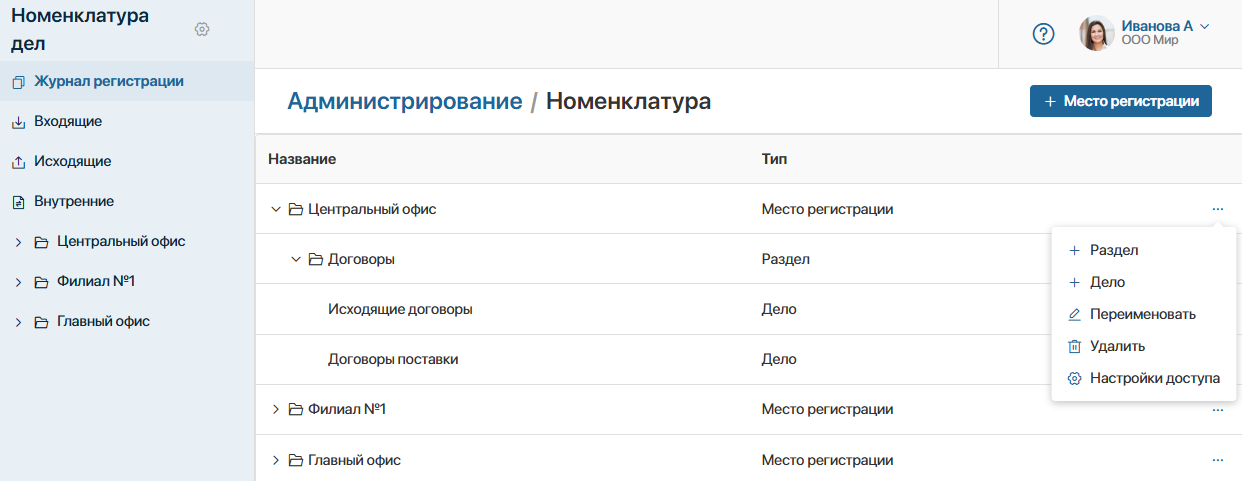Click Место регистрации type of Центральный офис
The image size is (1242, 481).
click(827, 209)
